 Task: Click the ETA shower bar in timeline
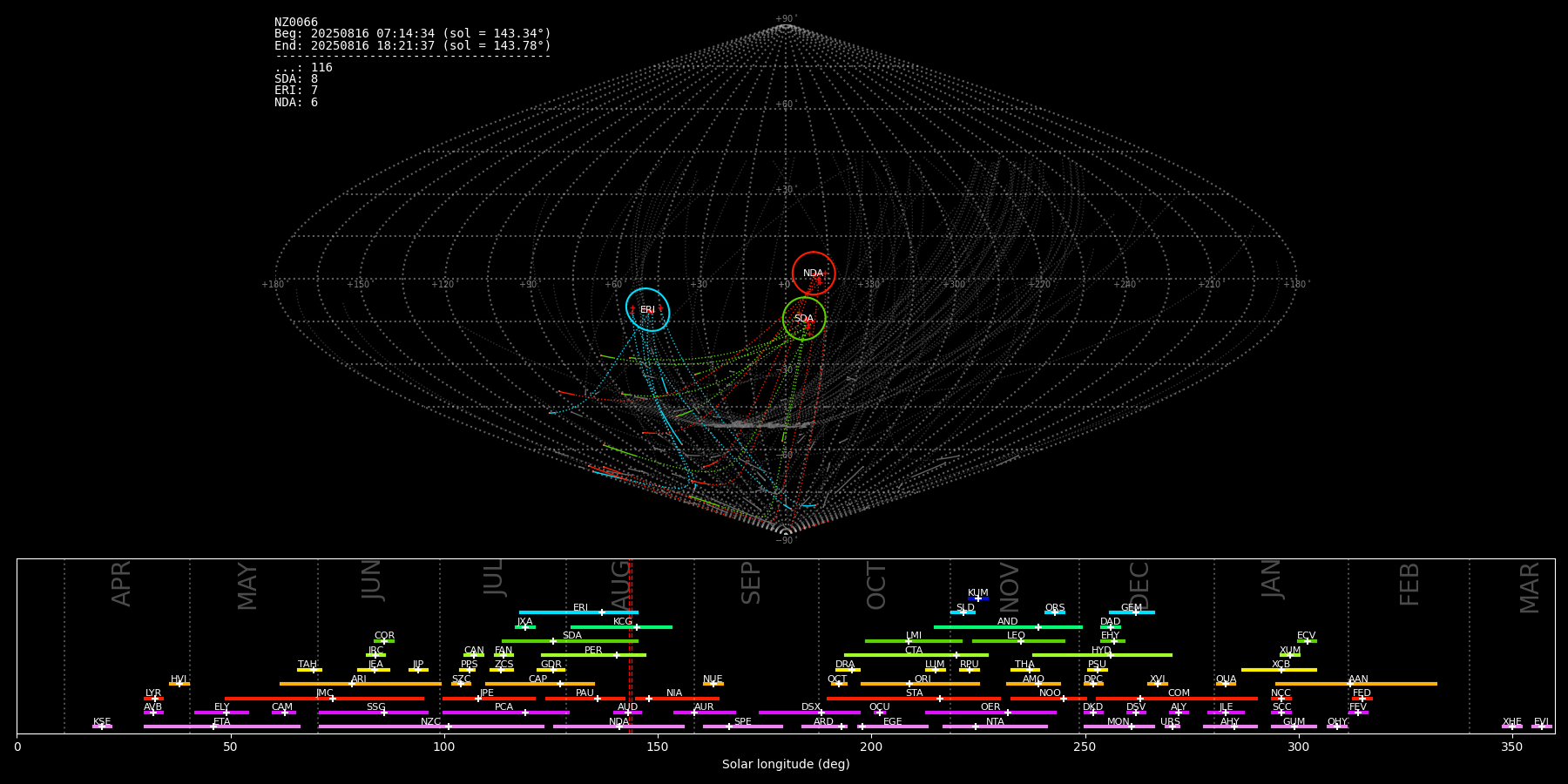pyautogui.click(x=222, y=727)
